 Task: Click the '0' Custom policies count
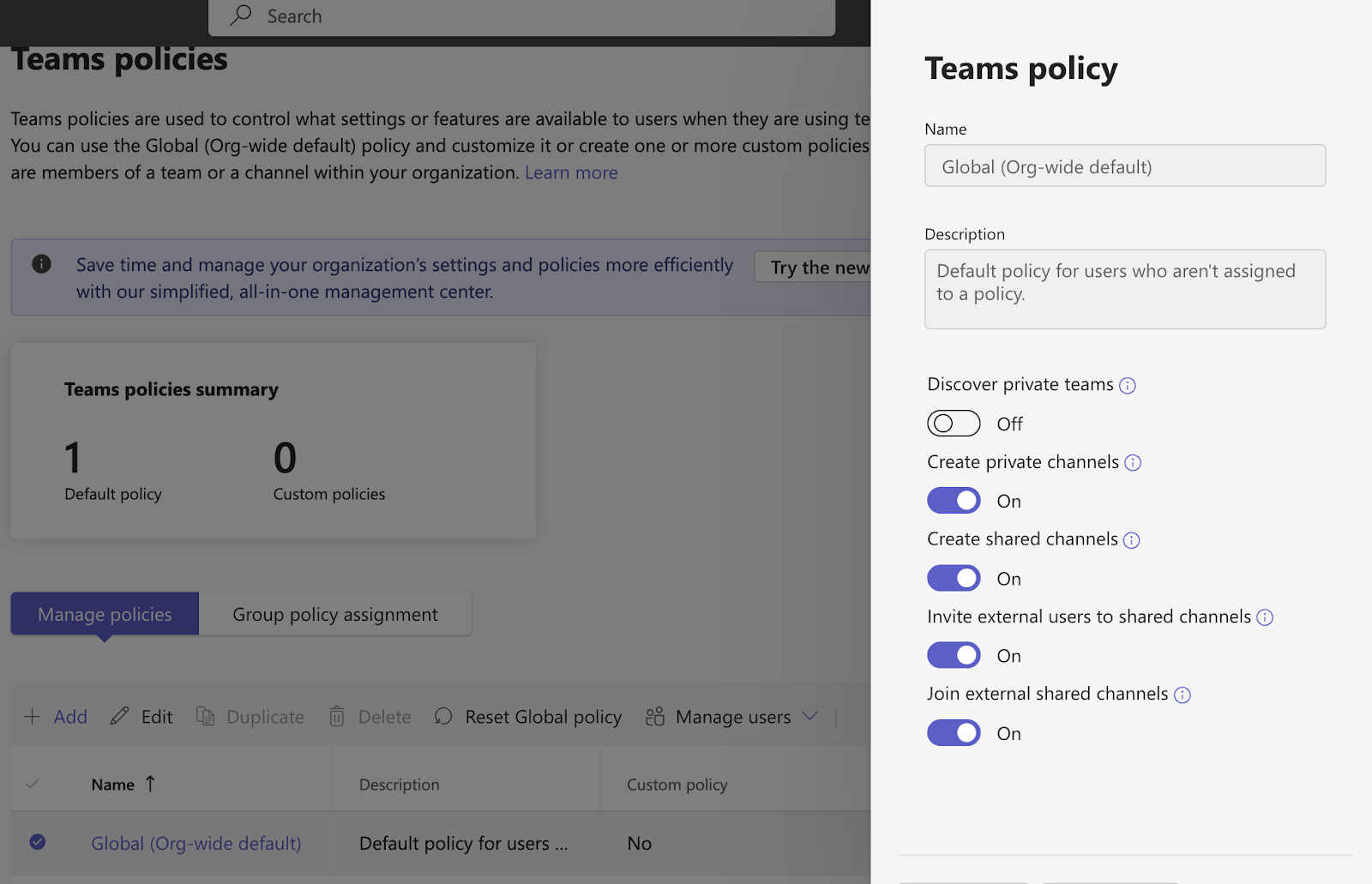point(285,458)
